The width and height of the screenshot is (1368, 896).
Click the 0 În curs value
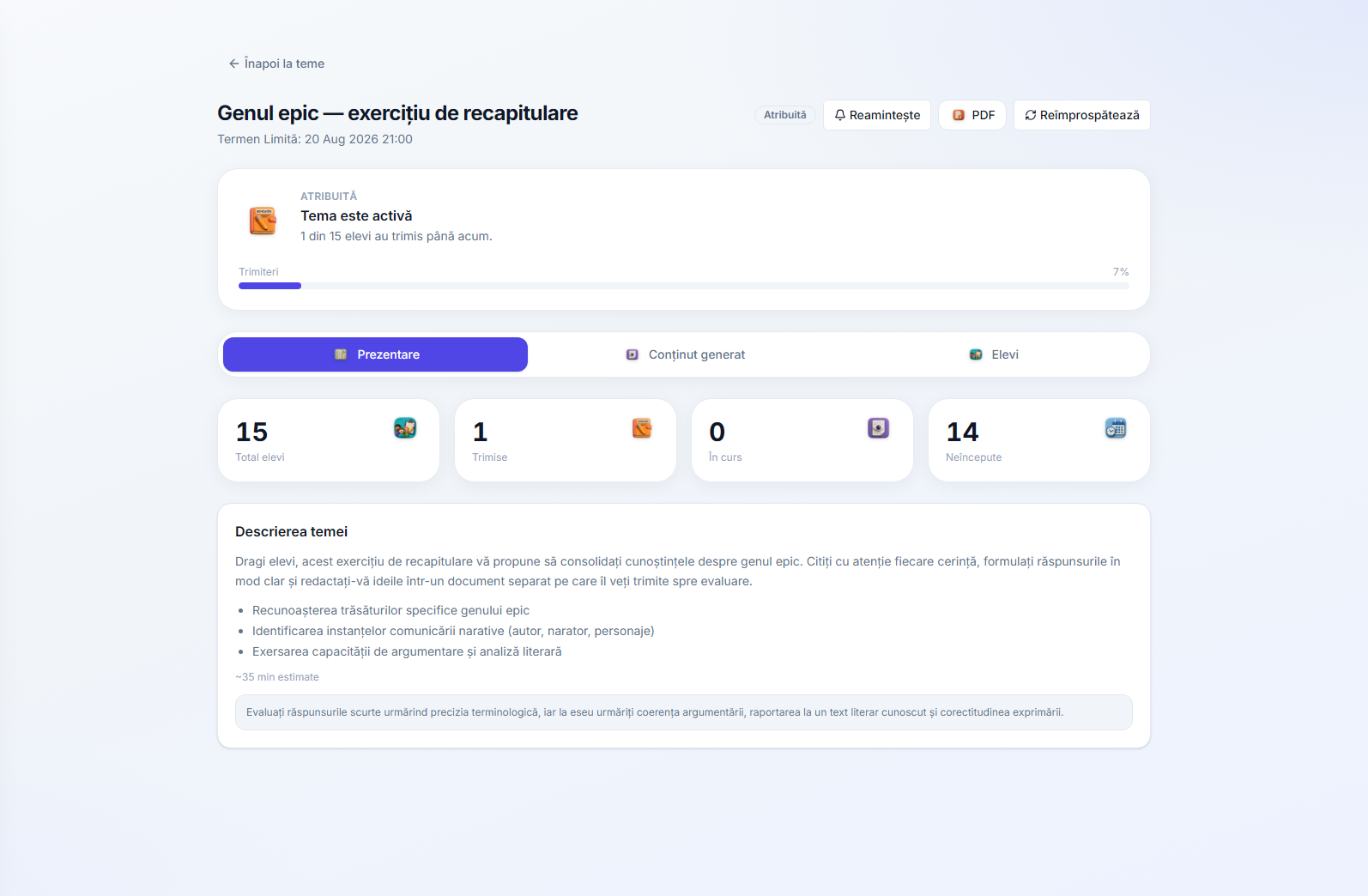(x=717, y=432)
